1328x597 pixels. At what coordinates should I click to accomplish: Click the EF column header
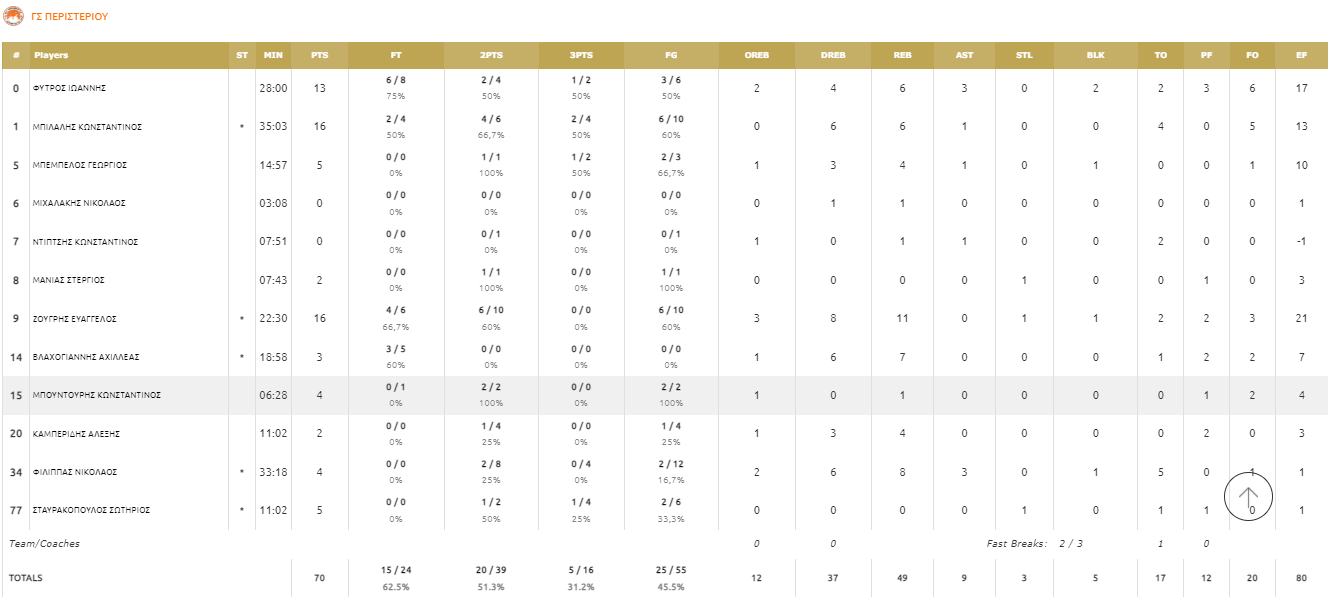[1302, 55]
